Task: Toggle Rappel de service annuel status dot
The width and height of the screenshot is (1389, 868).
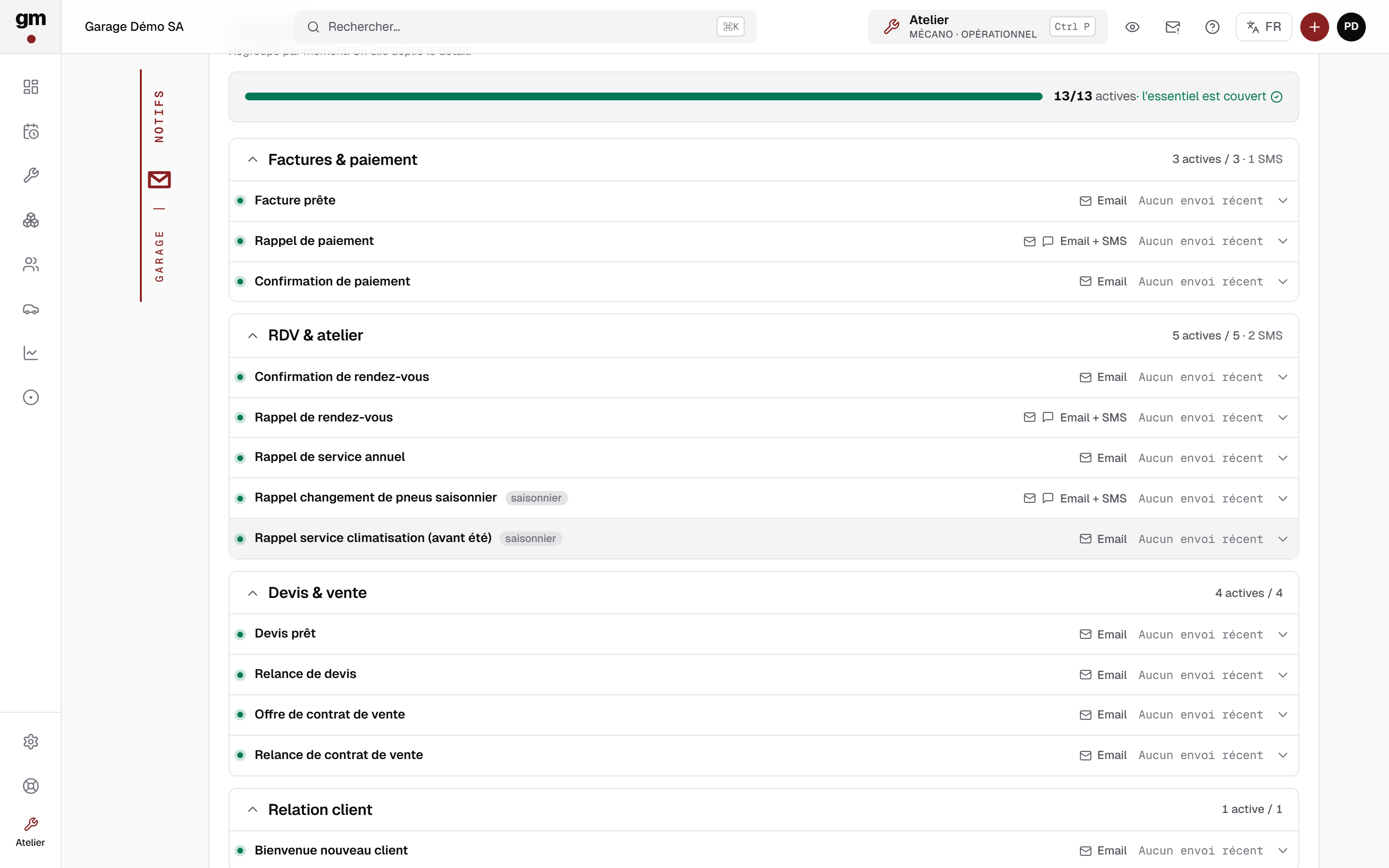Action: 241,458
